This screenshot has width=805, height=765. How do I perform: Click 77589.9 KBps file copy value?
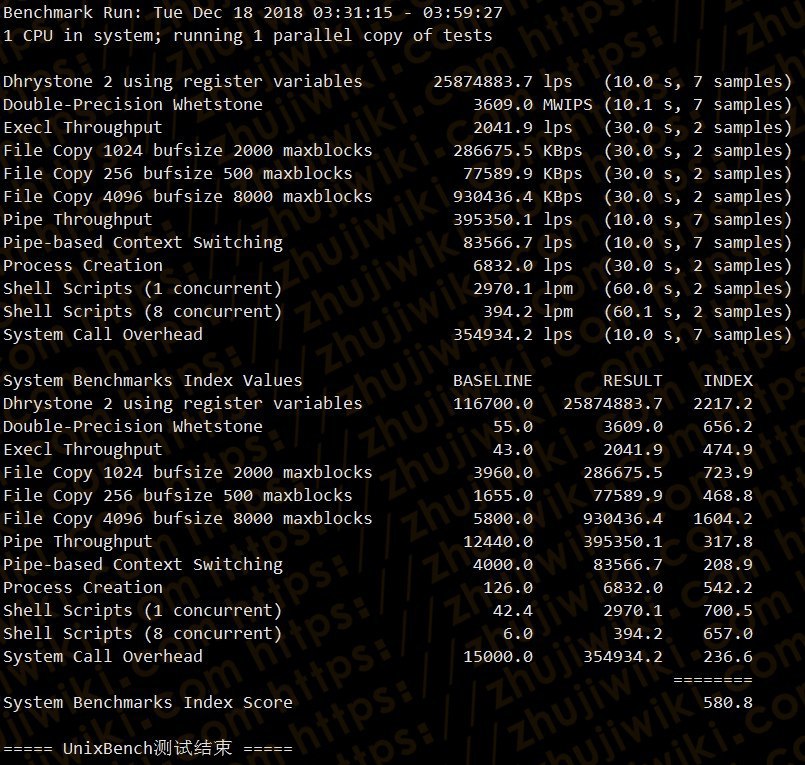tap(523, 174)
